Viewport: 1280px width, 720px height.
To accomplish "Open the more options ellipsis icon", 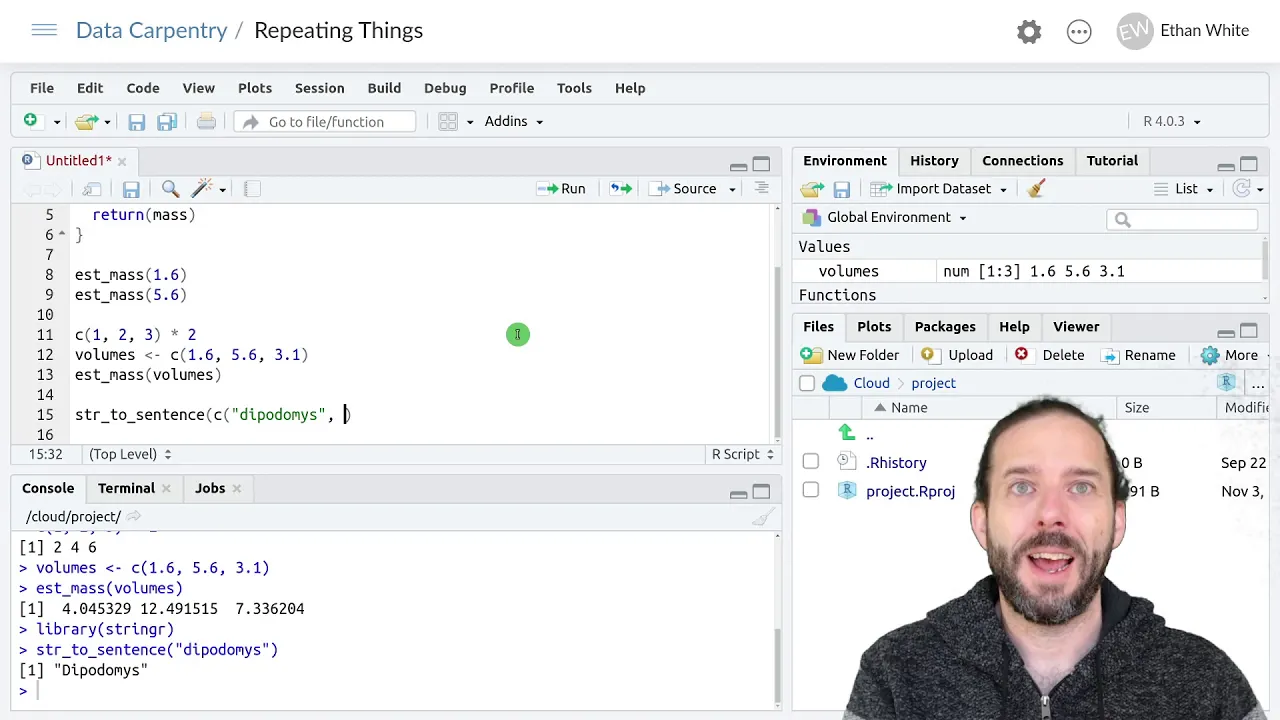I will (x=1079, y=31).
